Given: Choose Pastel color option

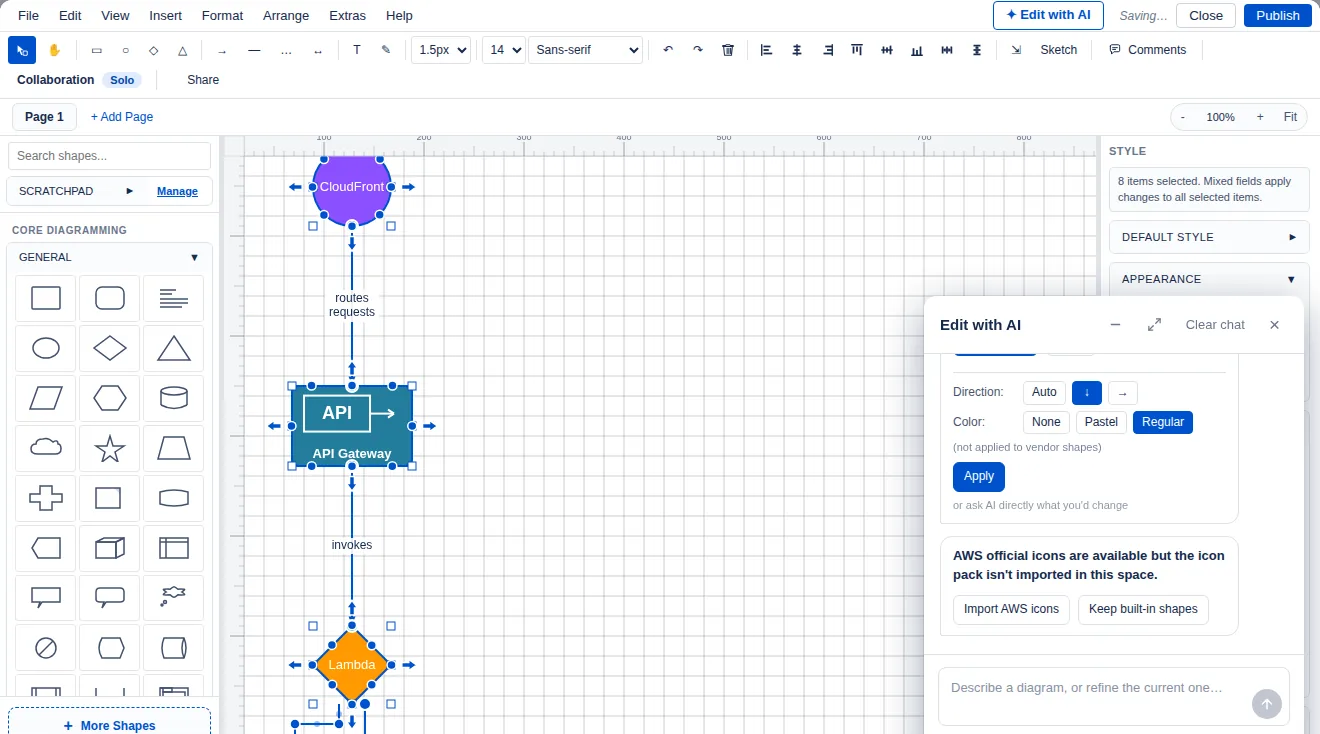Looking at the screenshot, I should [1101, 422].
